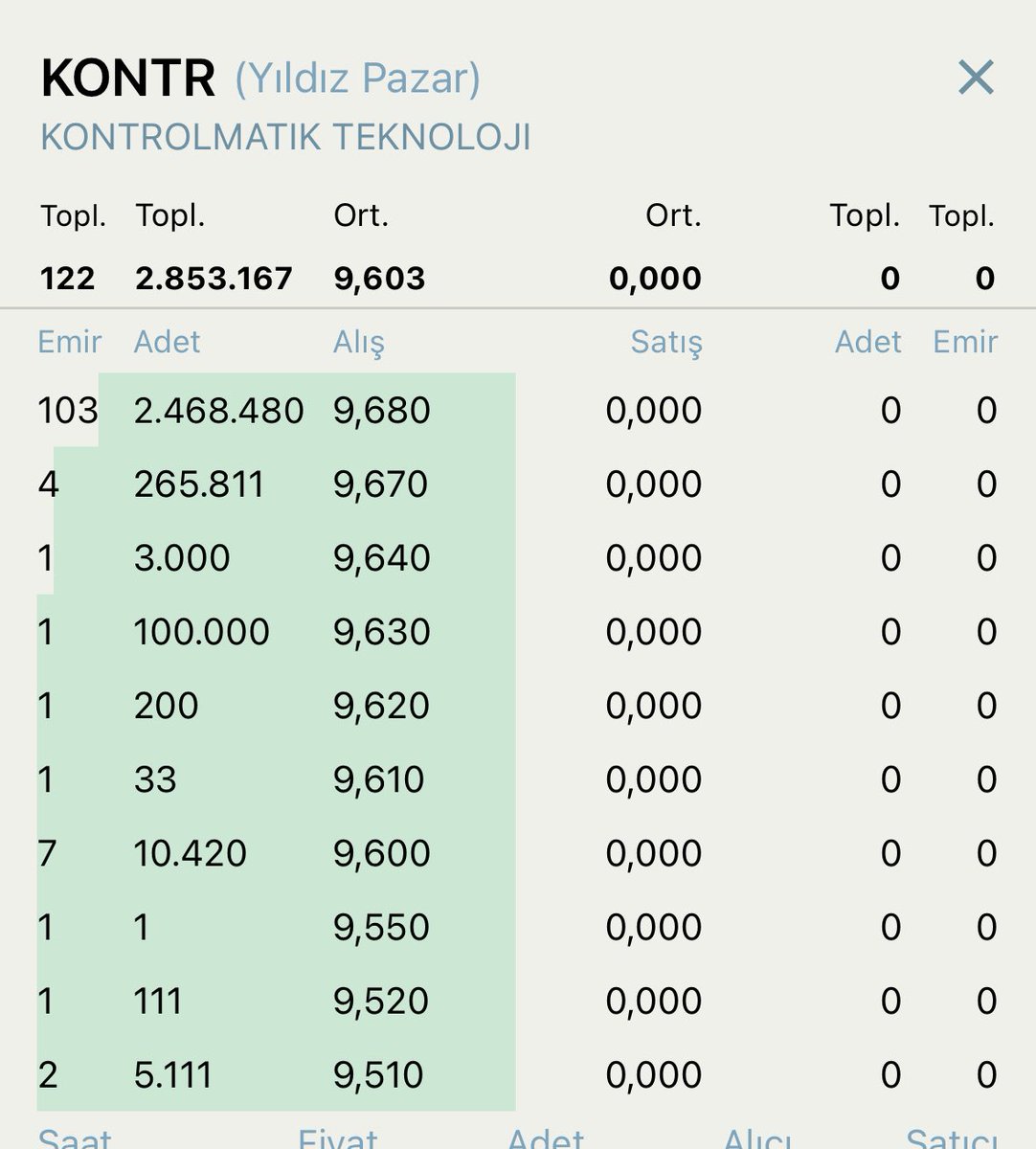Select quantity 111
The image size is (1036, 1149).
click(158, 1001)
